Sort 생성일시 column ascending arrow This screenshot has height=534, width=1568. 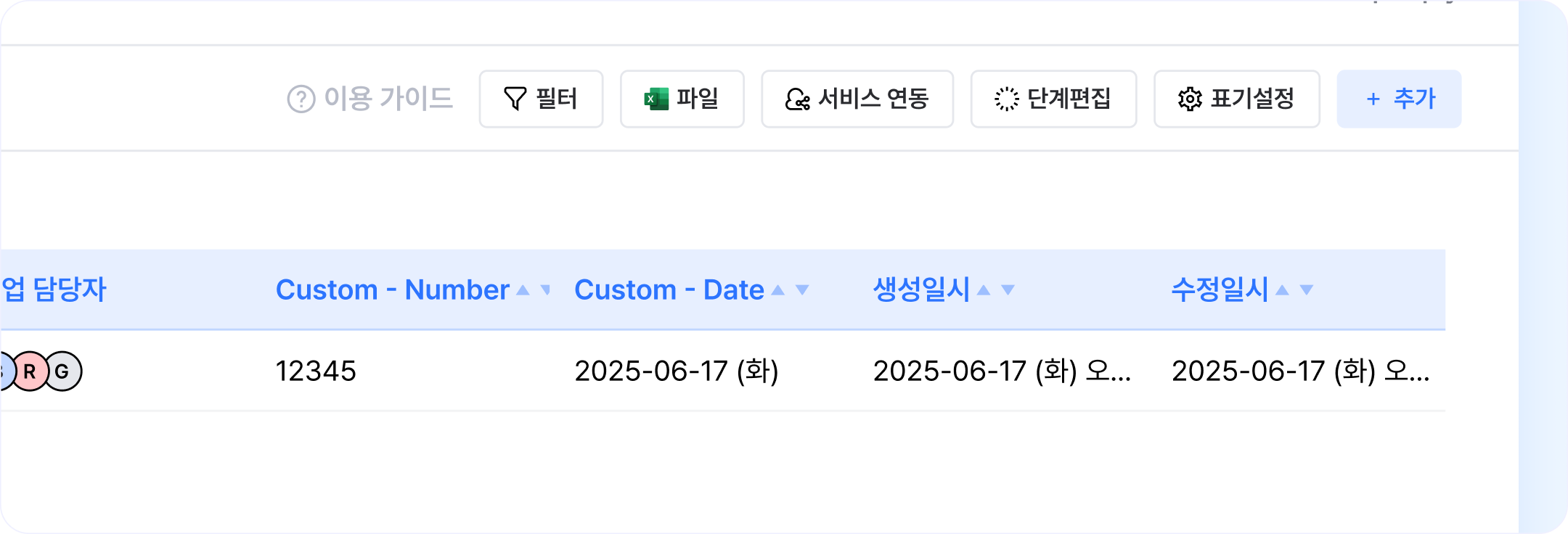[x=984, y=290]
